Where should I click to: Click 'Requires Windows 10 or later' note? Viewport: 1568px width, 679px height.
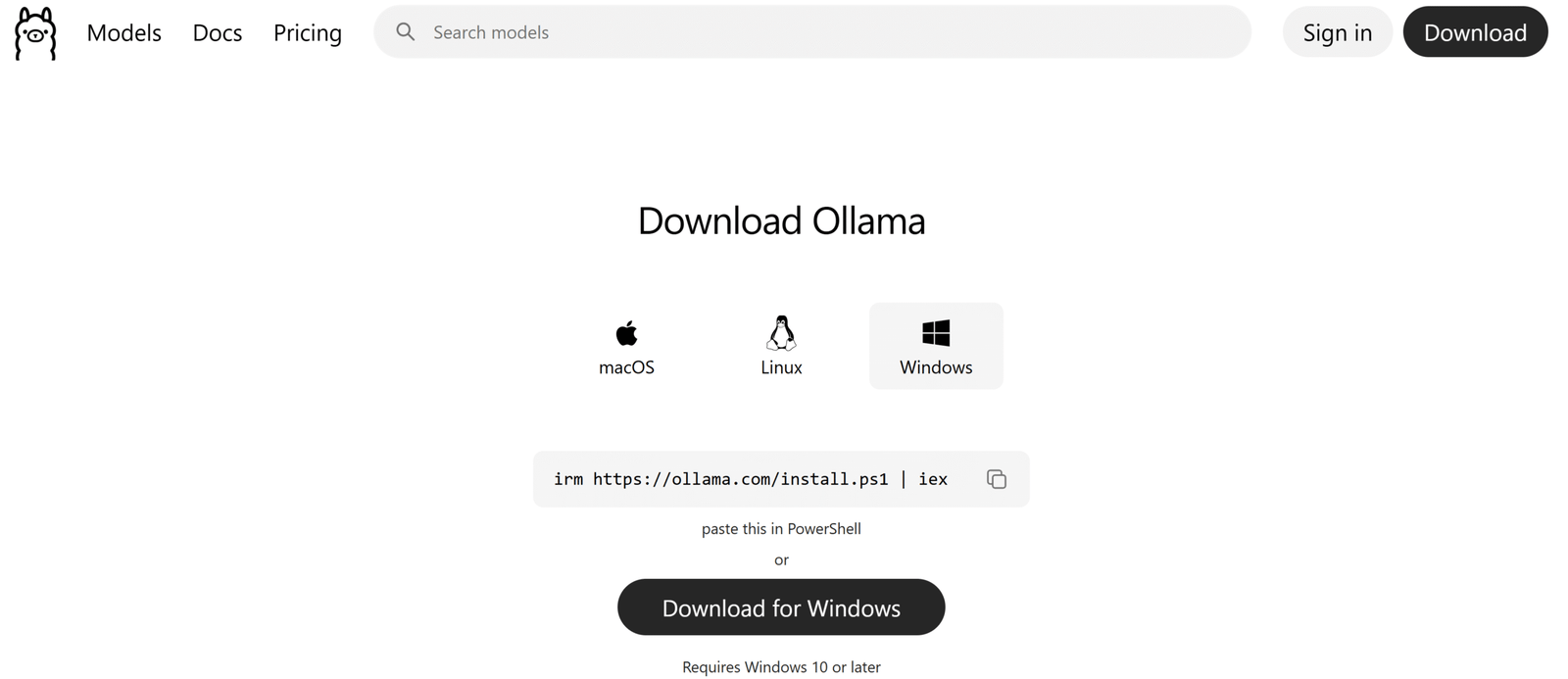pyautogui.click(x=781, y=667)
